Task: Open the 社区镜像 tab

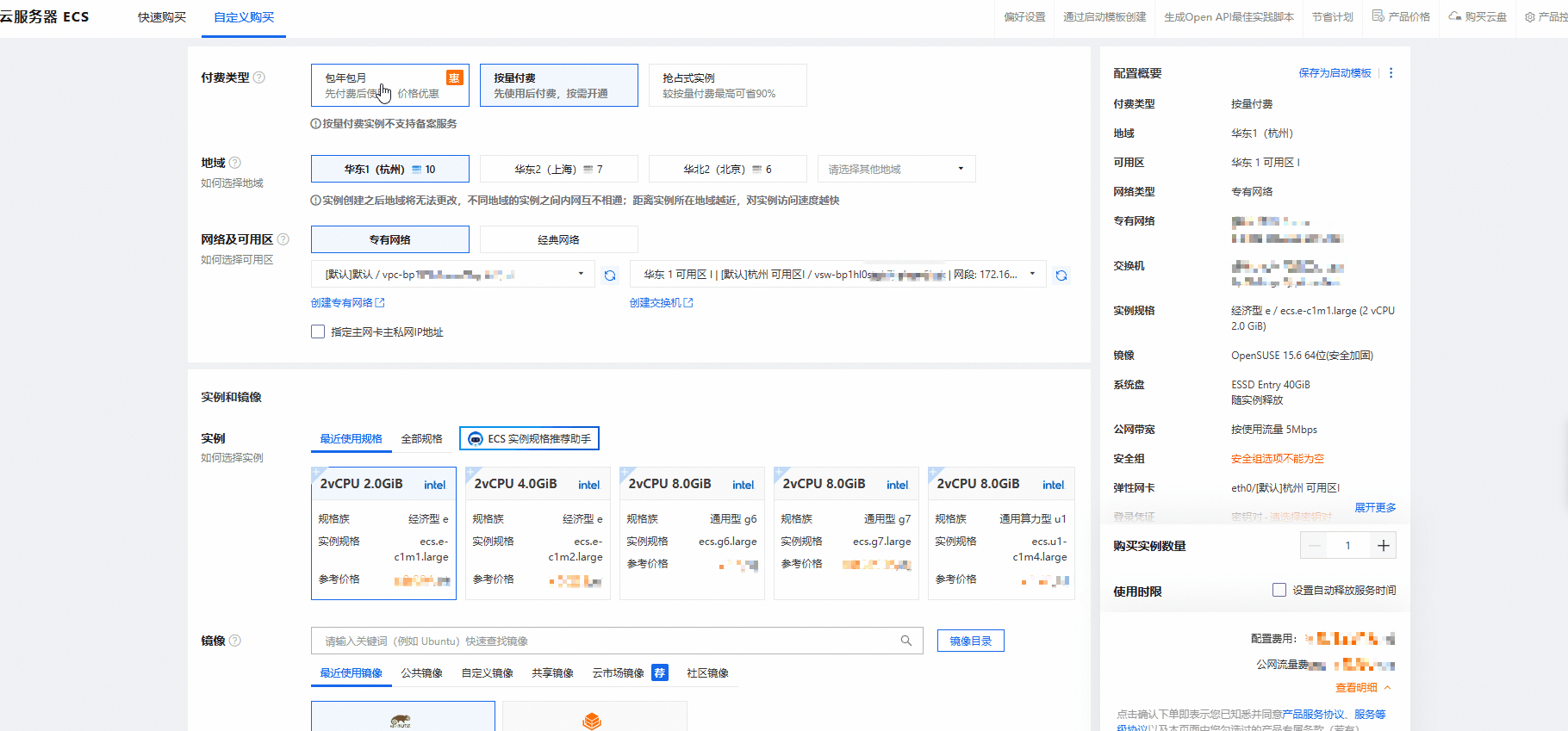Action: [708, 673]
